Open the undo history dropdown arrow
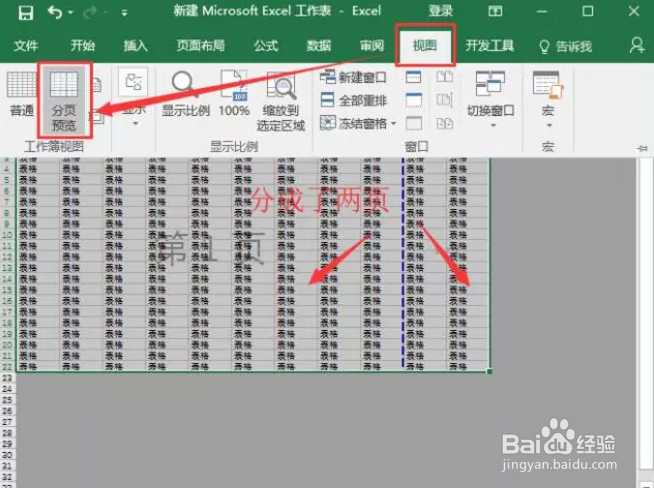This screenshot has height=488, width=654. pyautogui.click(x=70, y=13)
